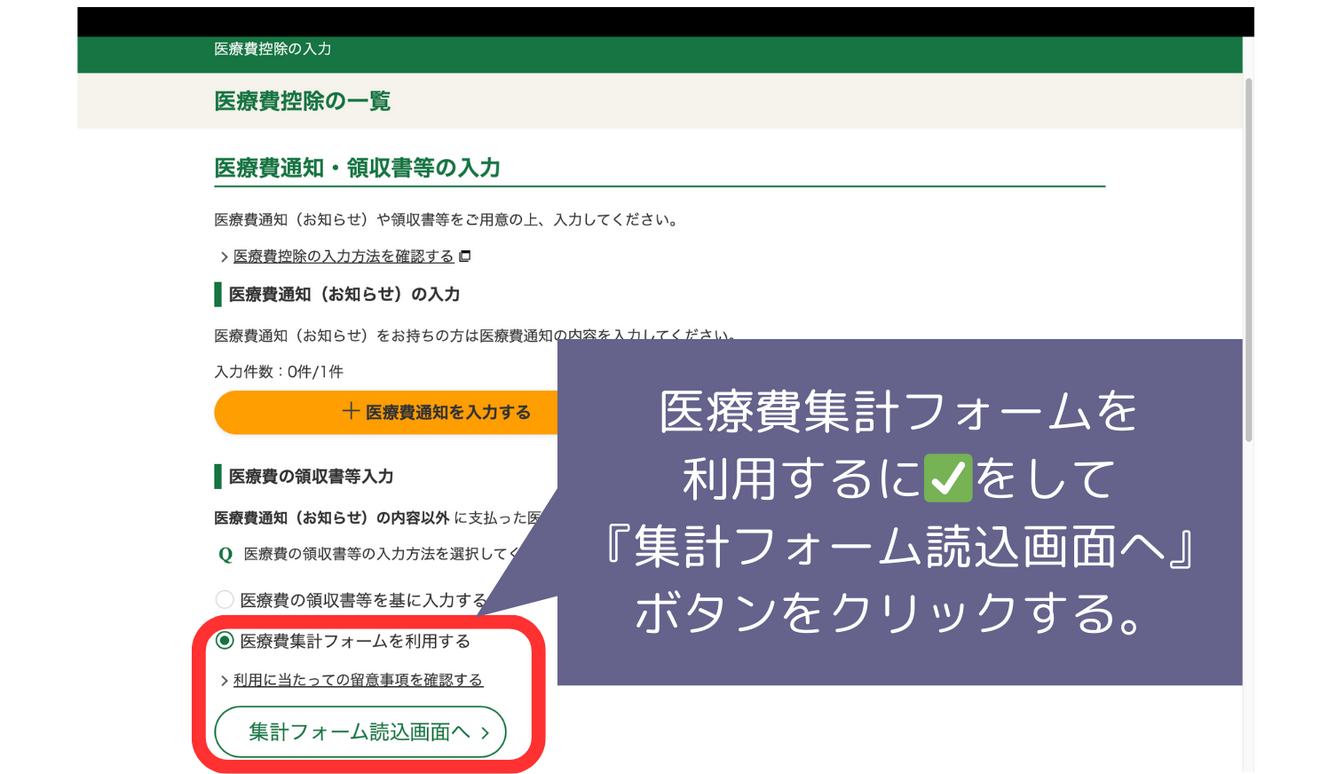Click the 医療費通知（お知らせ）の入力 subheading
Screen dimensions: 1320x774
click(x=344, y=294)
